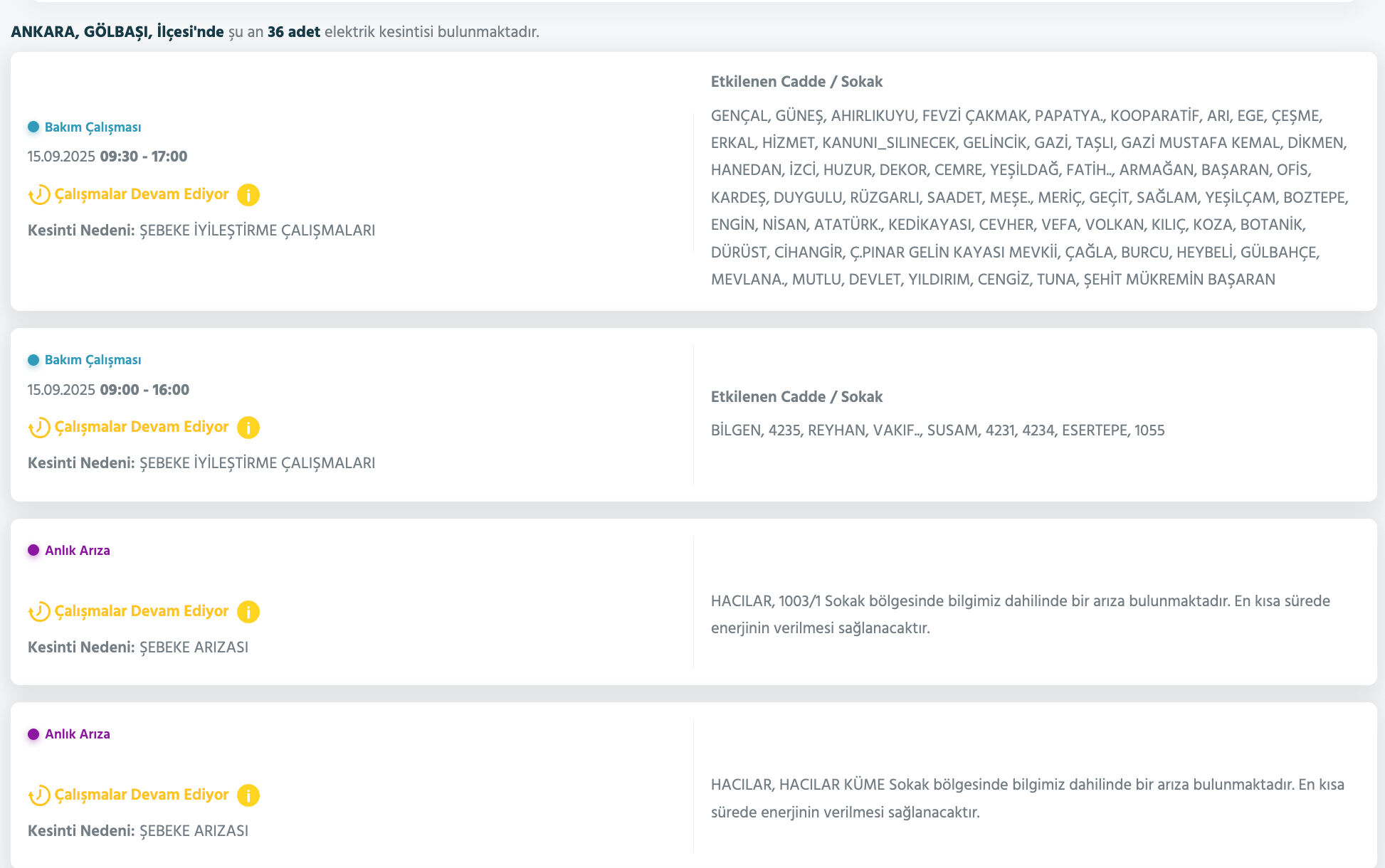Click clock icon in 09:00 - 16:00 card
This screenshot has width=1385, height=868.
click(39, 428)
